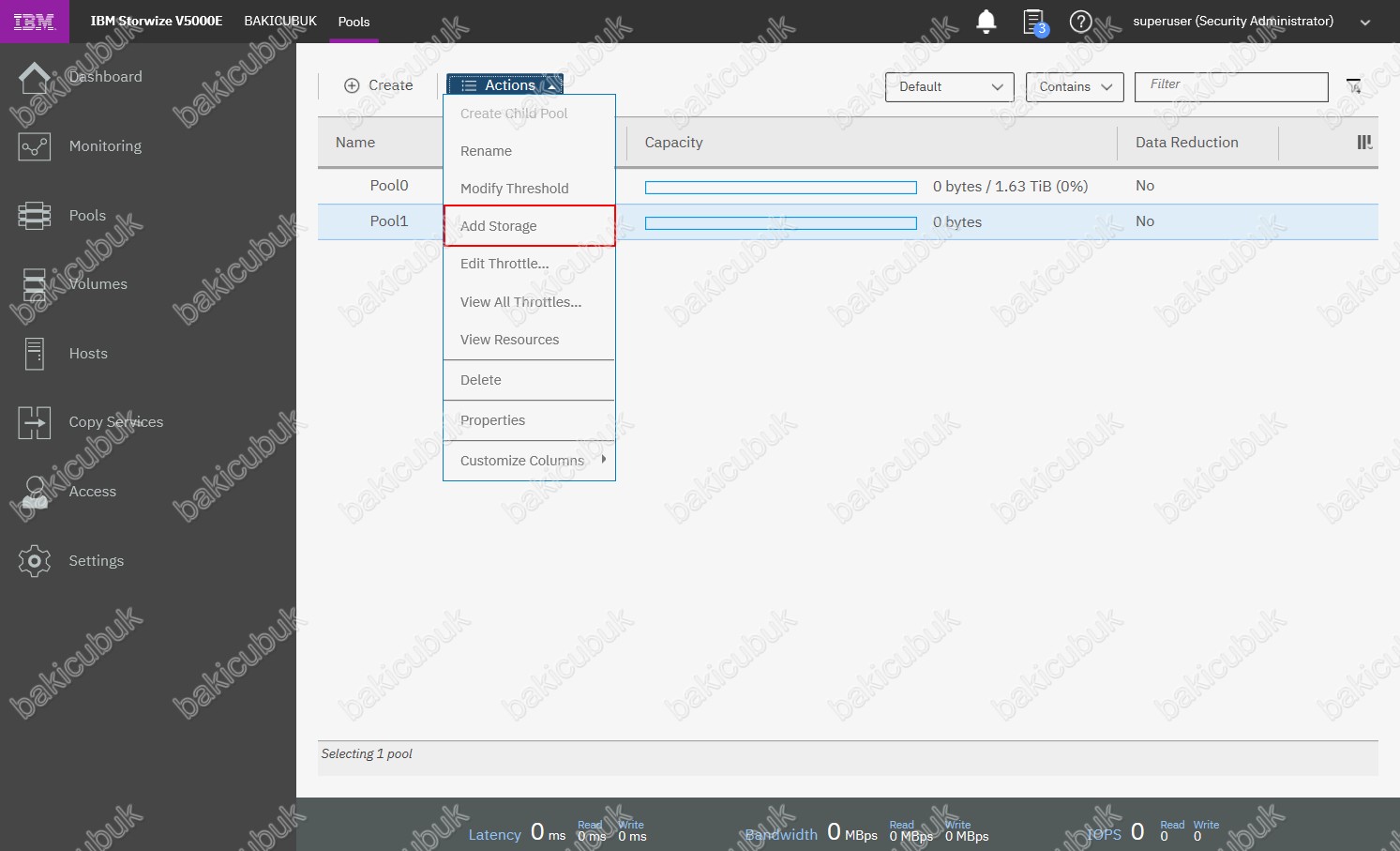Click superuser (Security Administrator) label

(1233, 21)
